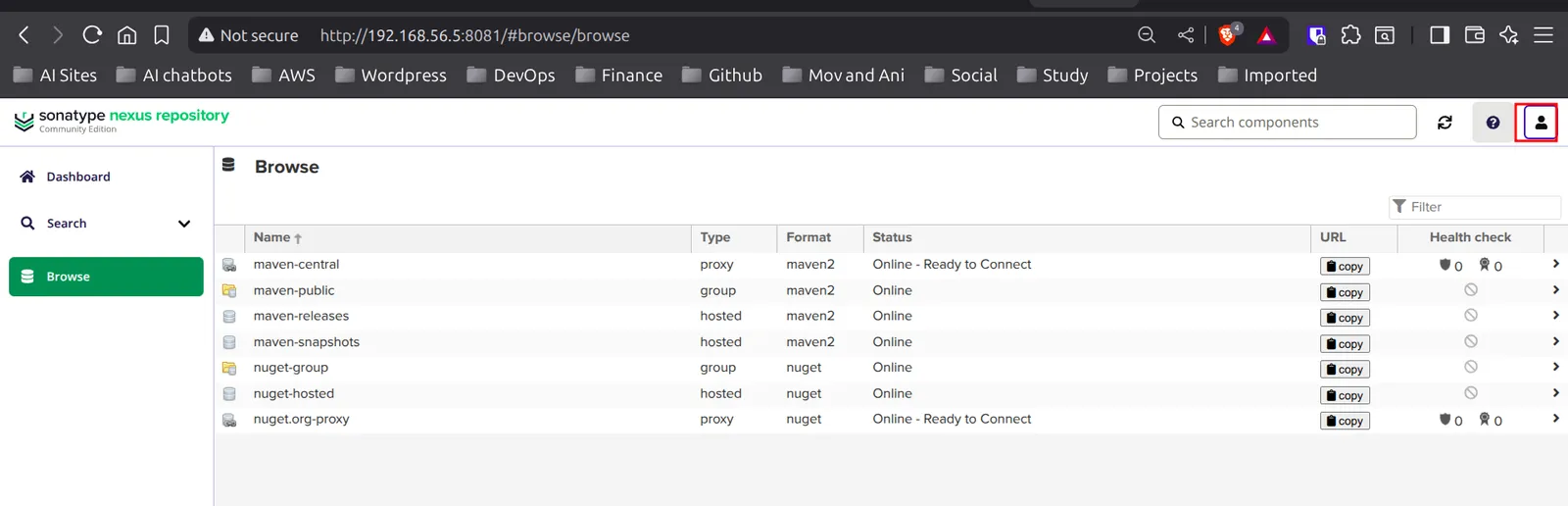The width and height of the screenshot is (1568, 506).
Task: Click the shield security count for maven-central
Action: point(1450,265)
